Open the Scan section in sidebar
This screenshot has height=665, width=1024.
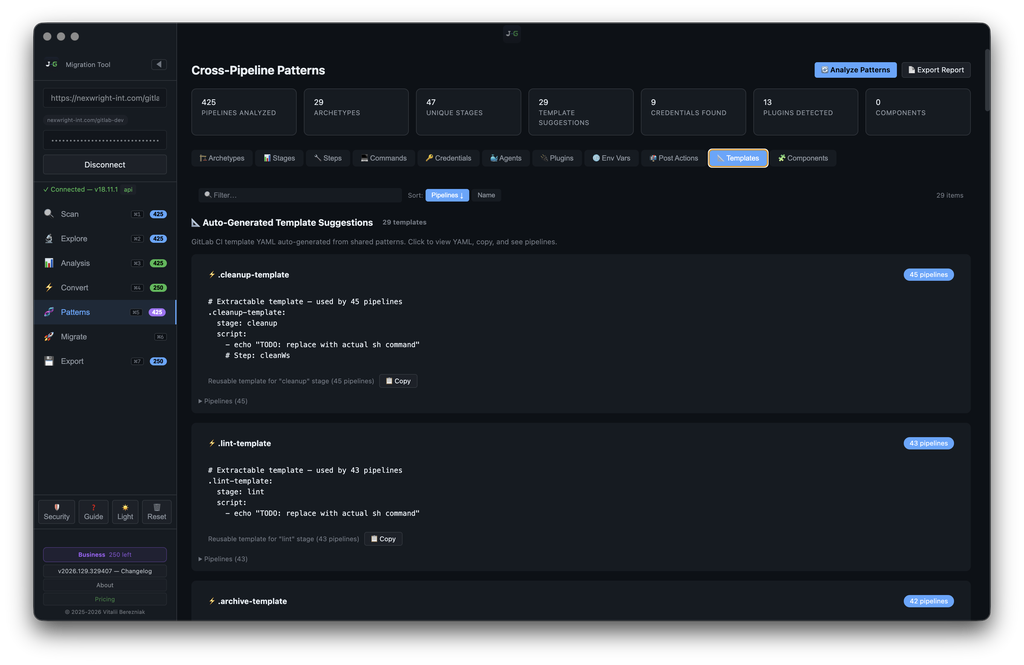(x=104, y=214)
